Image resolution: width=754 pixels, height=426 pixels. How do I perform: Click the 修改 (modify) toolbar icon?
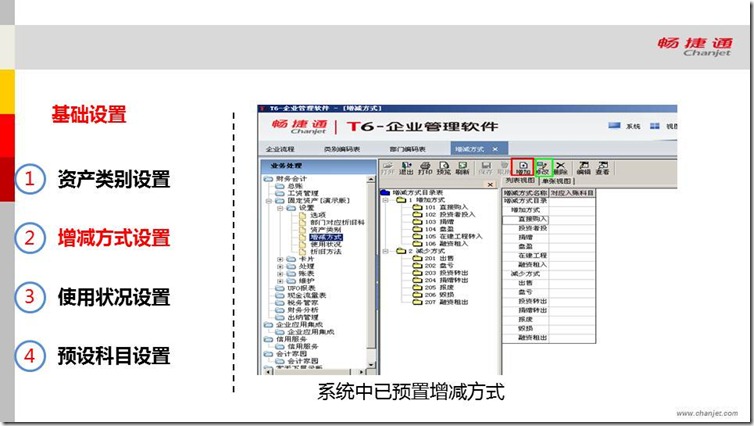point(543,167)
